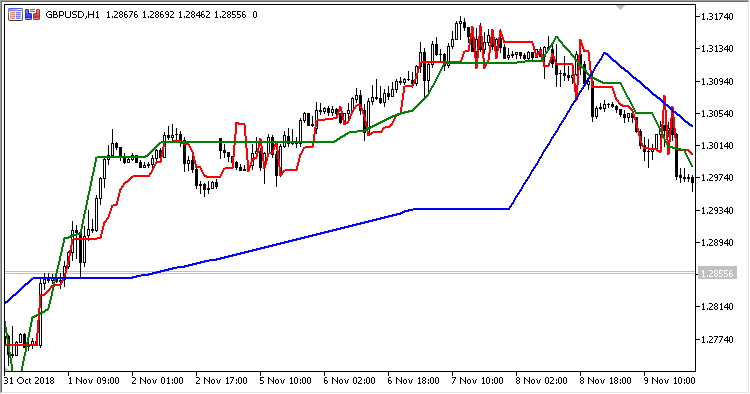Image resolution: width=750 pixels, height=394 pixels.
Task: Click the 1.29740 price scale value
Action: tap(717, 177)
